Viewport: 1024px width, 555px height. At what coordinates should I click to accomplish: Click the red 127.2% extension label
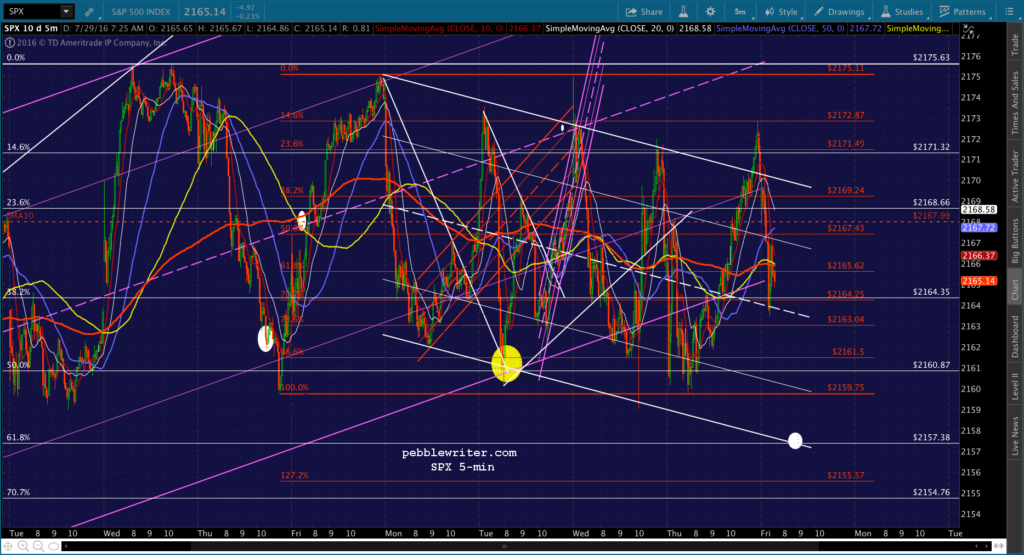pyautogui.click(x=295, y=475)
